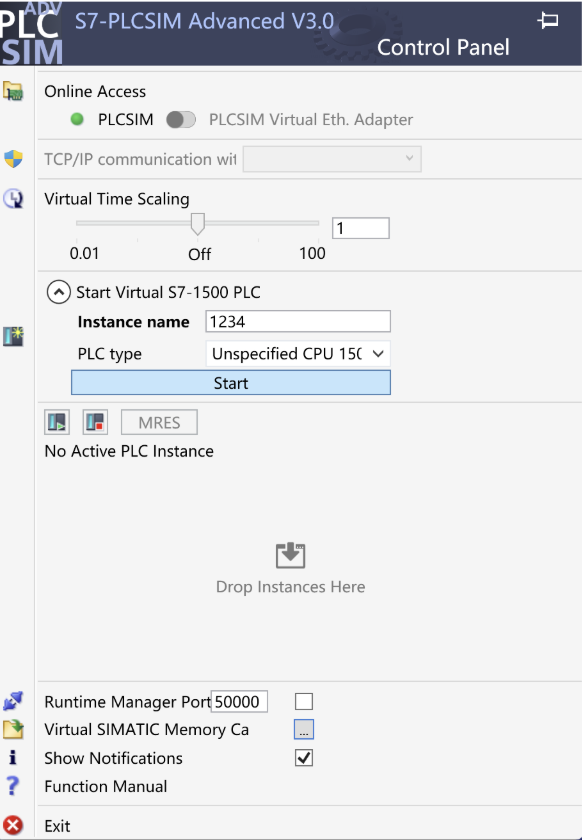Image resolution: width=582 pixels, height=840 pixels.
Task: Click the red Exit cross icon
Action: click(13, 826)
